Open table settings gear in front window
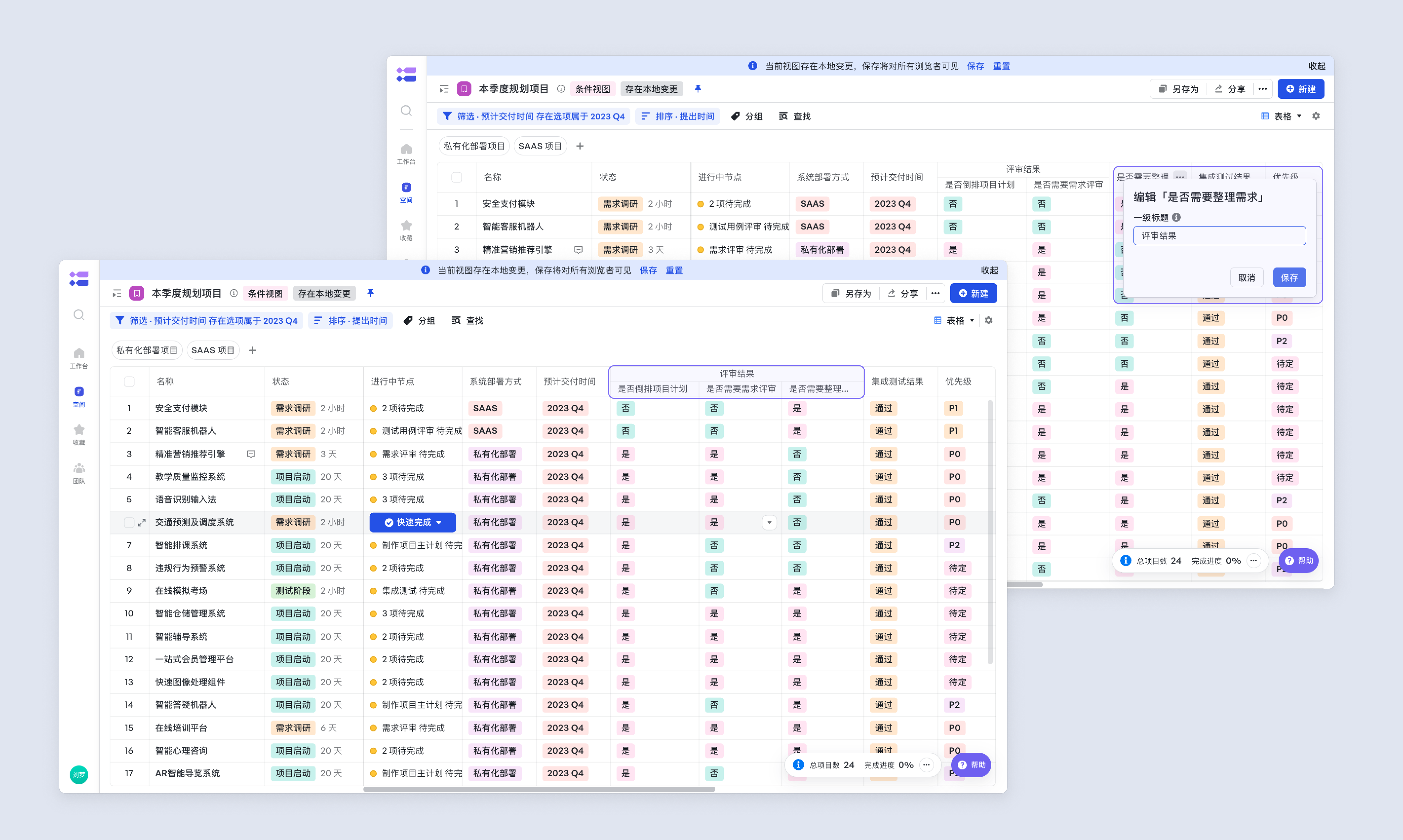The width and height of the screenshot is (1403, 840). pyautogui.click(x=989, y=320)
